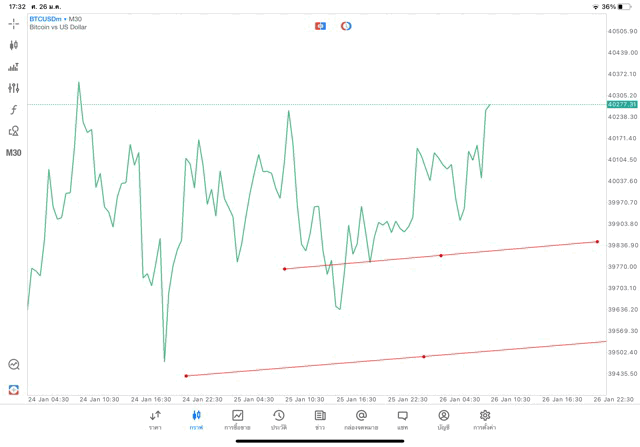Open drawing objects shapes tool
This screenshot has width=640, height=447.
[x=14, y=131]
